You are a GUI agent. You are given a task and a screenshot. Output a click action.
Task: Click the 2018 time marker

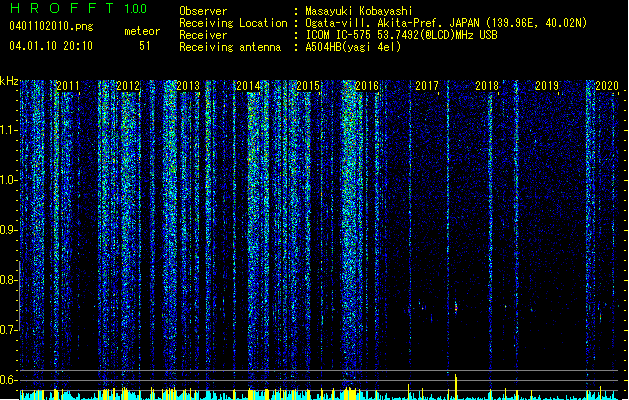coord(487,86)
